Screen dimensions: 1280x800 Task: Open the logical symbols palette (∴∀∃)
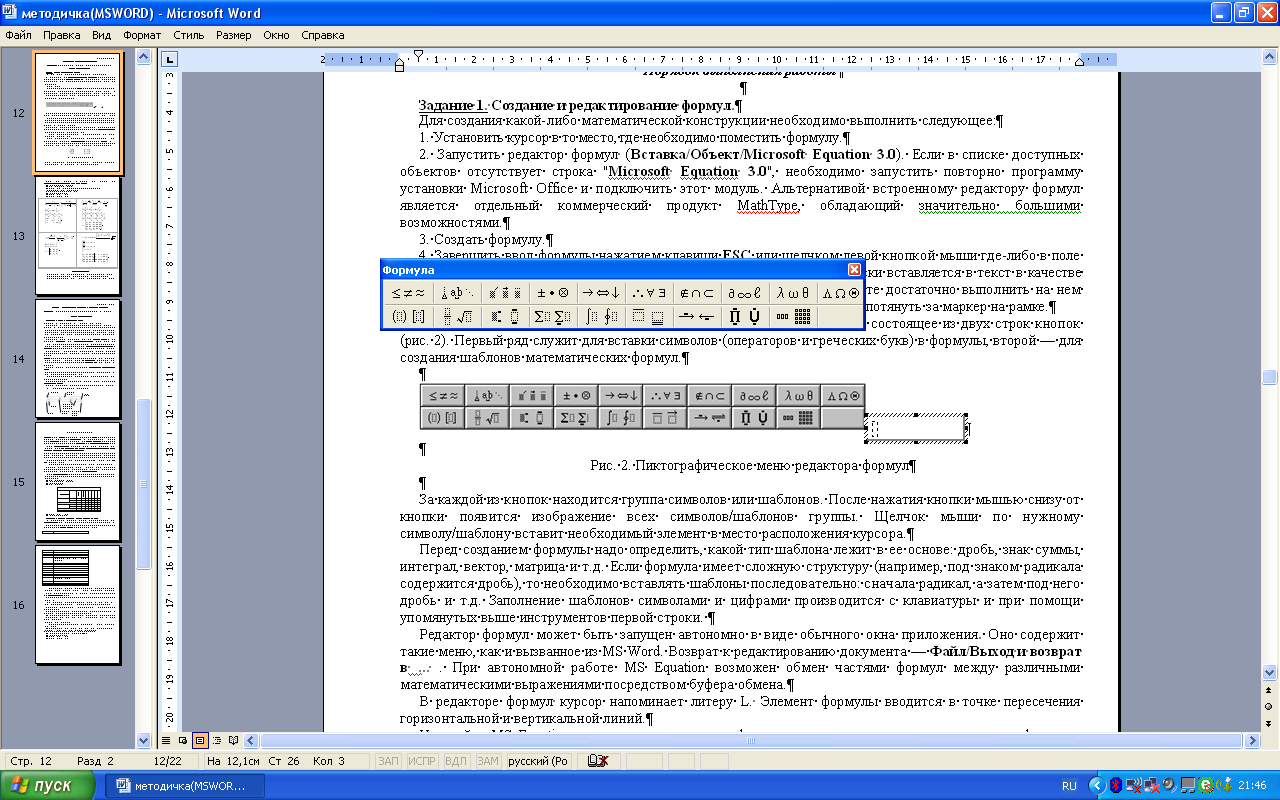650,293
